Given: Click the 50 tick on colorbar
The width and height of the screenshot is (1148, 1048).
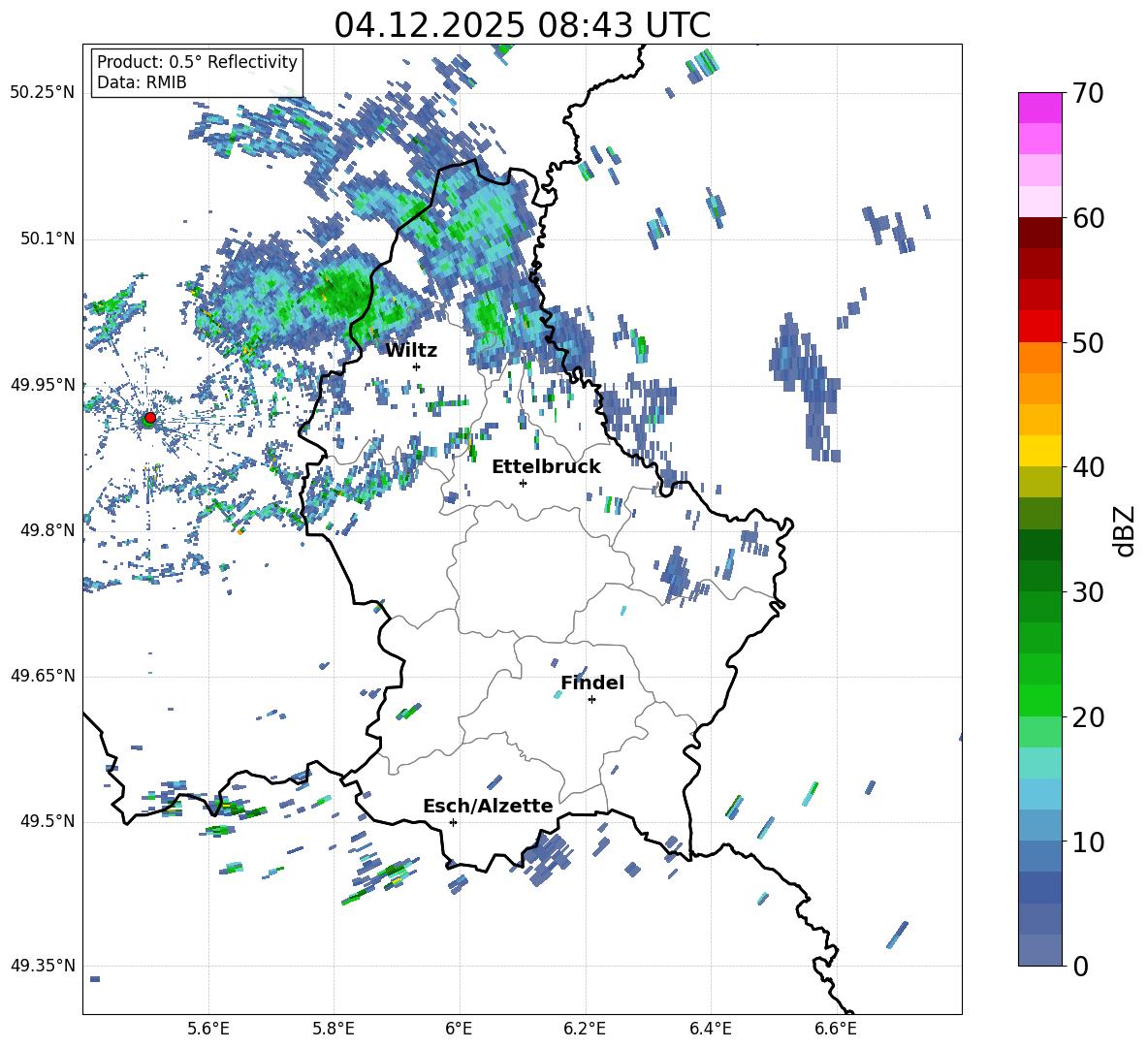Looking at the screenshot, I should (x=1088, y=342).
